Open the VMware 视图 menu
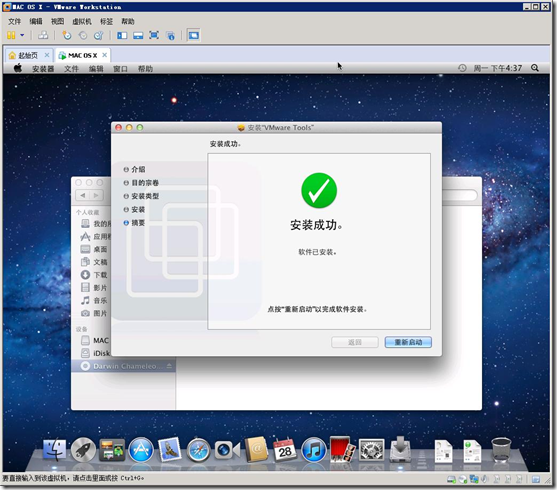The image size is (557, 490). point(58,21)
